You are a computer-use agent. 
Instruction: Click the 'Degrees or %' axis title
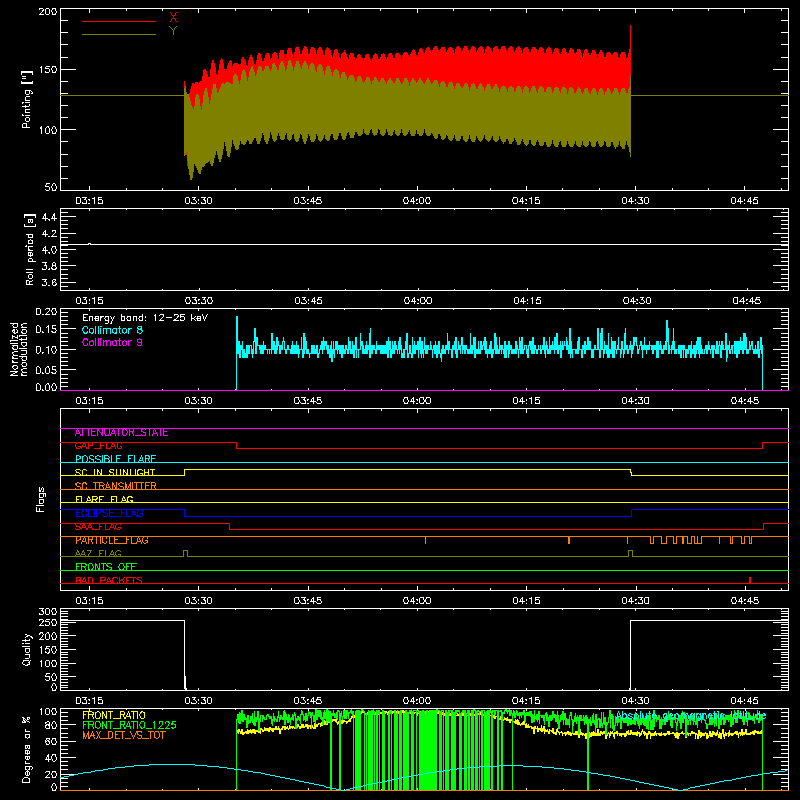[x=27, y=750]
